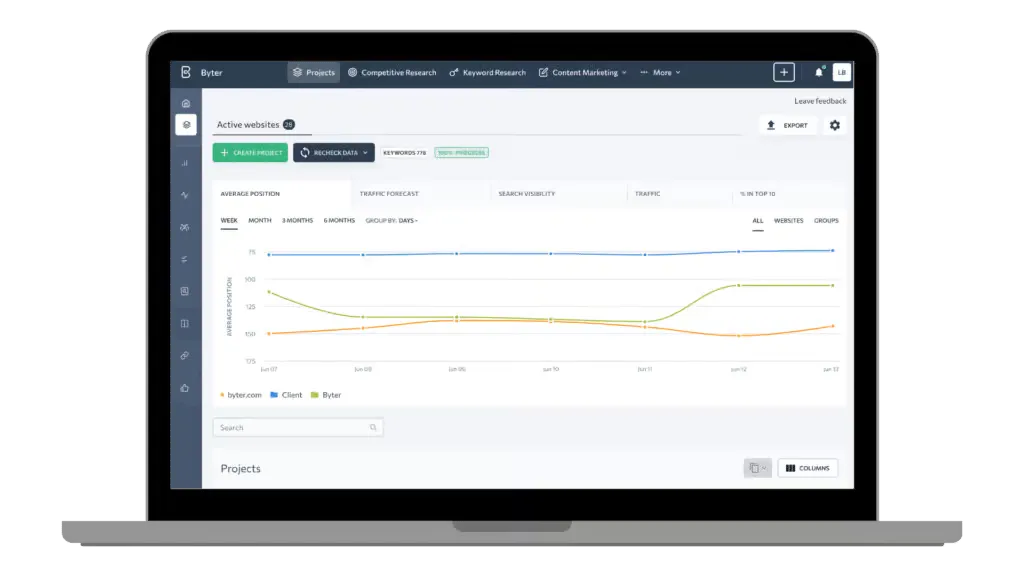Open the binoculars icon in sidebar
This screenshot has width=1024, height=576.
click(x=185, y=227)
